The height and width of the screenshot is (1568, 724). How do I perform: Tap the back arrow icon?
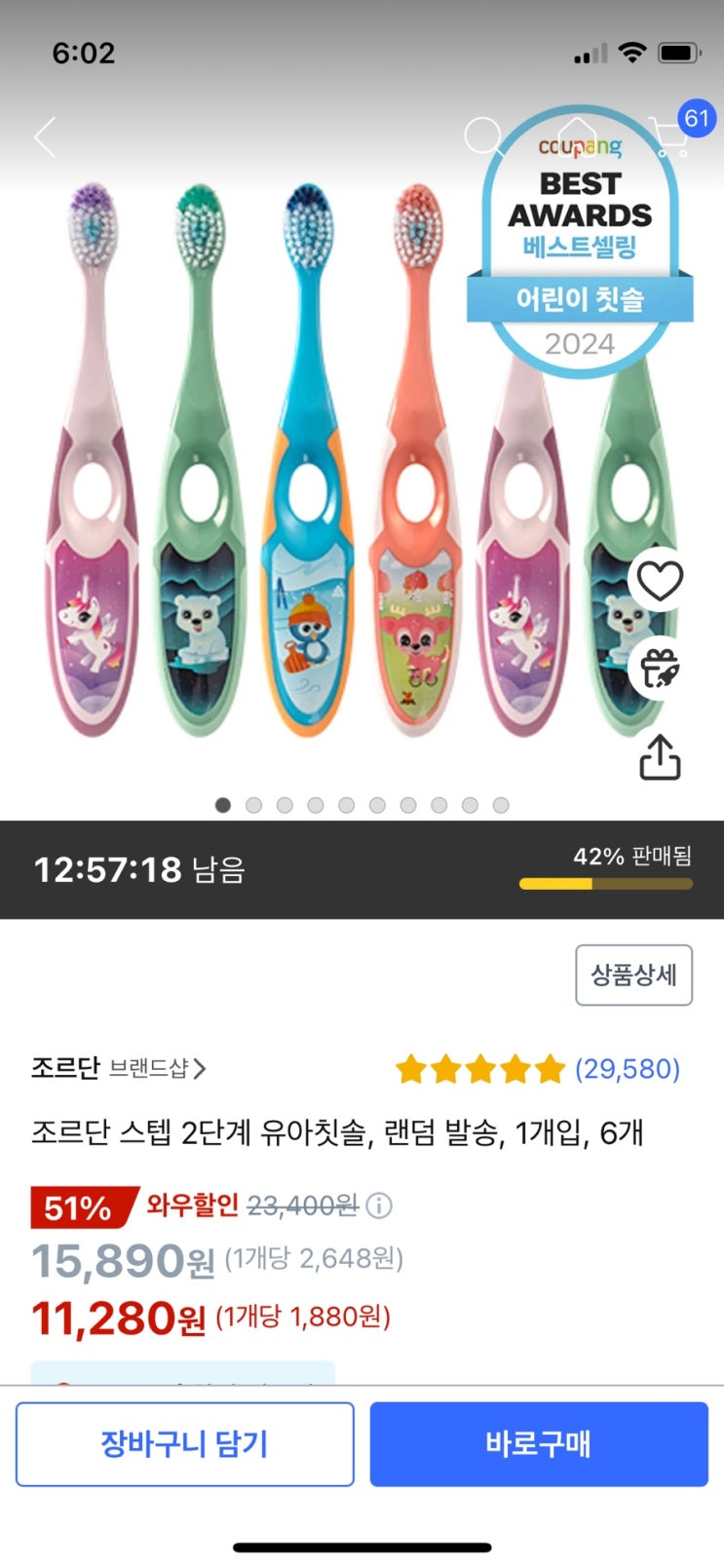click(45, 137)
